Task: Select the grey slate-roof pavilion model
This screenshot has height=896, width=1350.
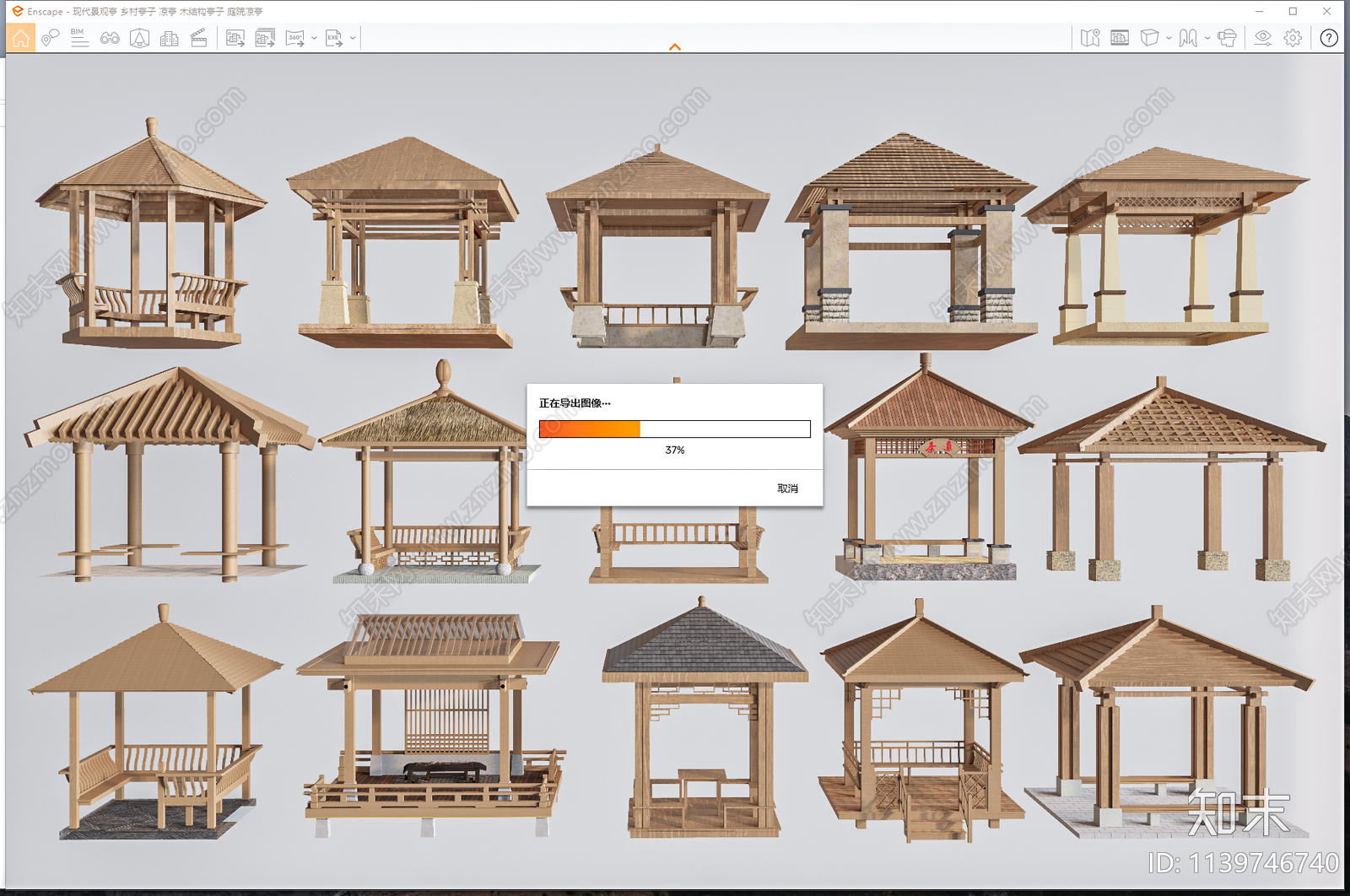Action: click(x=704, y=717)
